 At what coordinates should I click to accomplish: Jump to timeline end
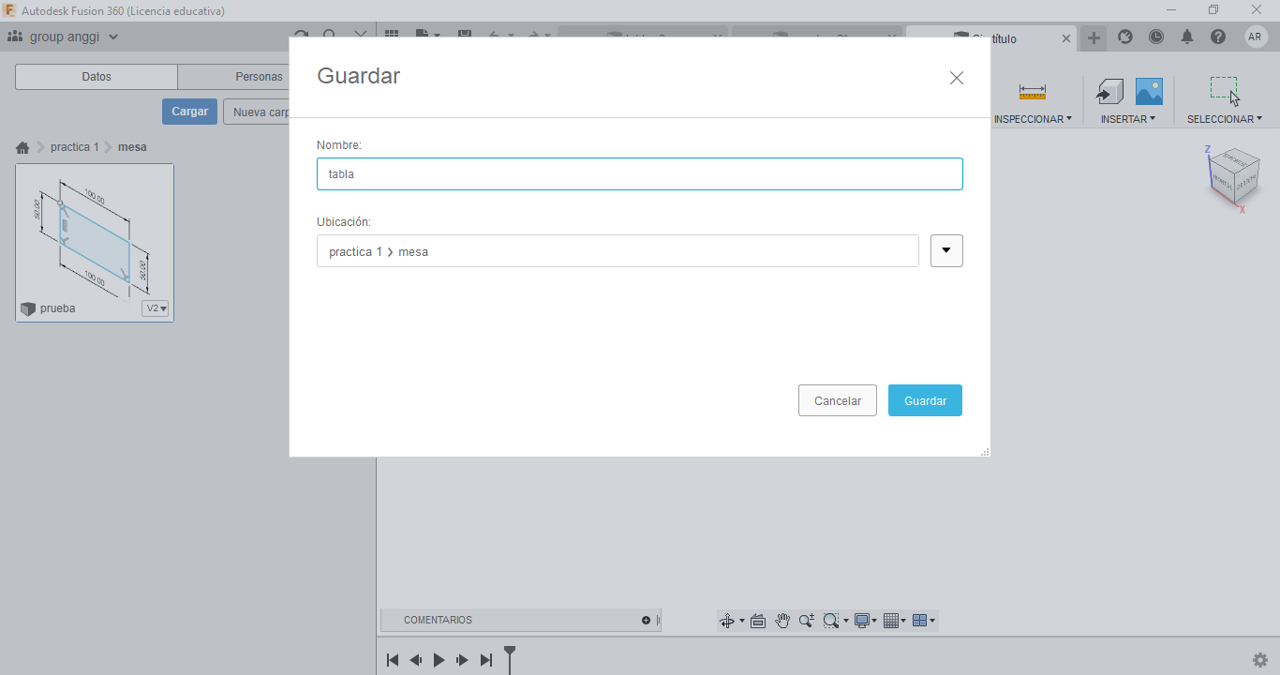[x=486, y=660]
